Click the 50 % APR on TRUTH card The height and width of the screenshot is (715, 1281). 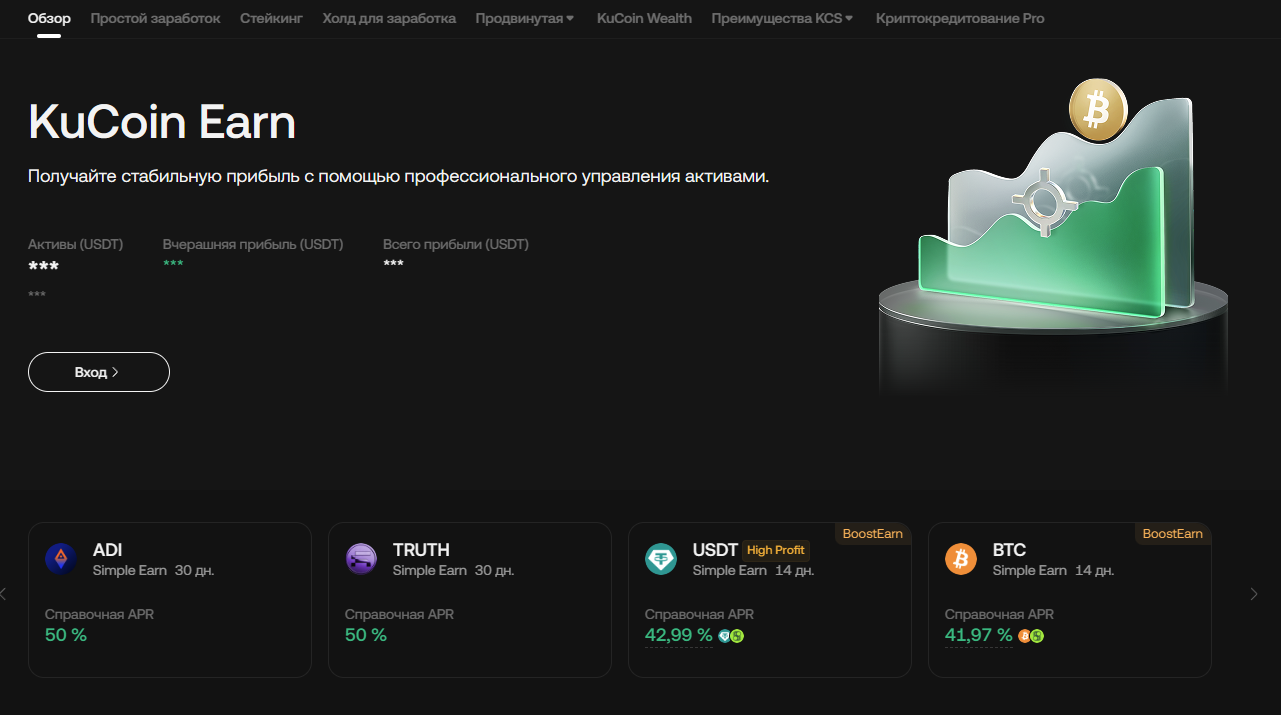pos(366,635)
